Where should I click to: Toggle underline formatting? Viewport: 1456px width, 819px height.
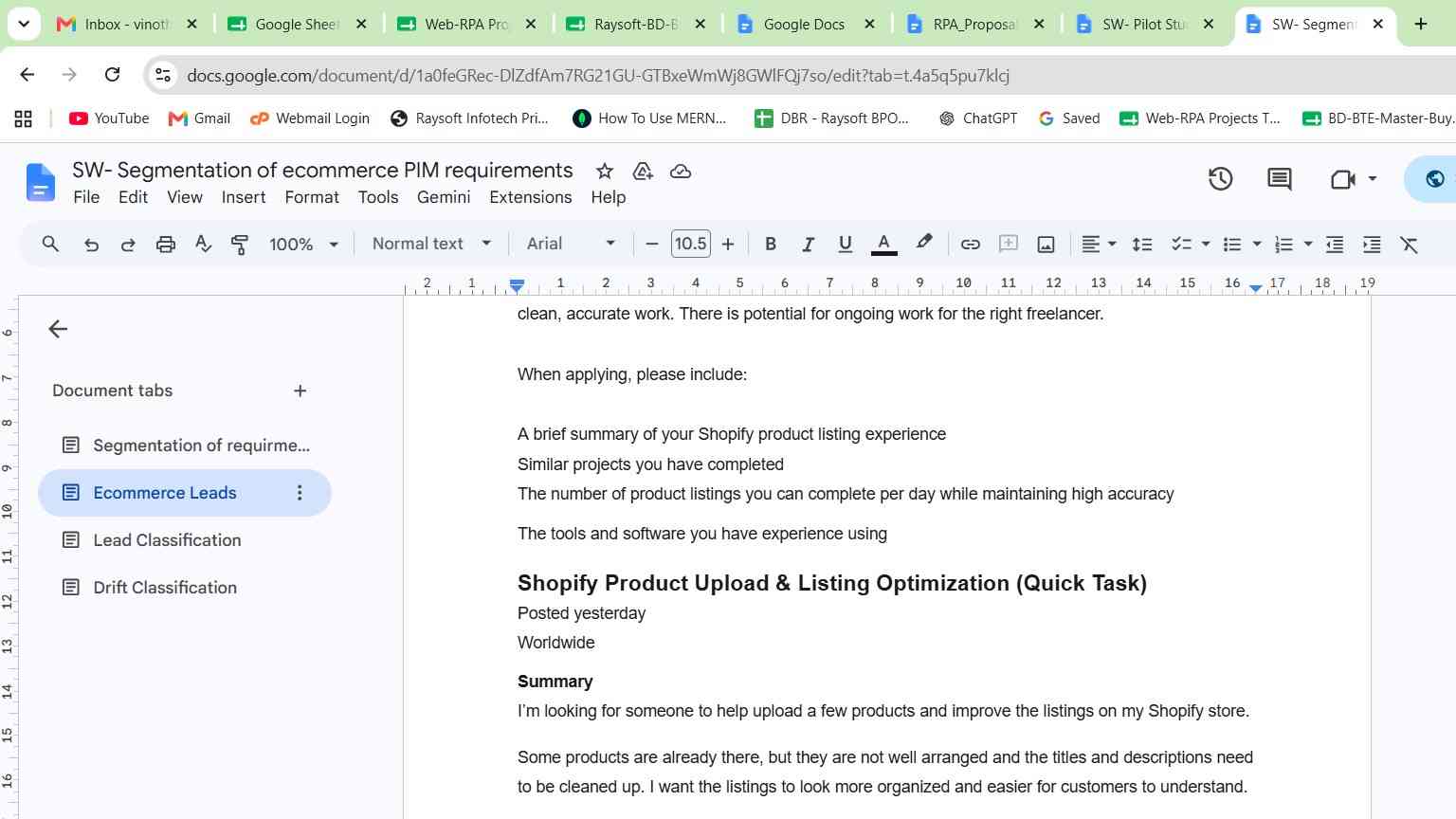(x=845, y=245)
